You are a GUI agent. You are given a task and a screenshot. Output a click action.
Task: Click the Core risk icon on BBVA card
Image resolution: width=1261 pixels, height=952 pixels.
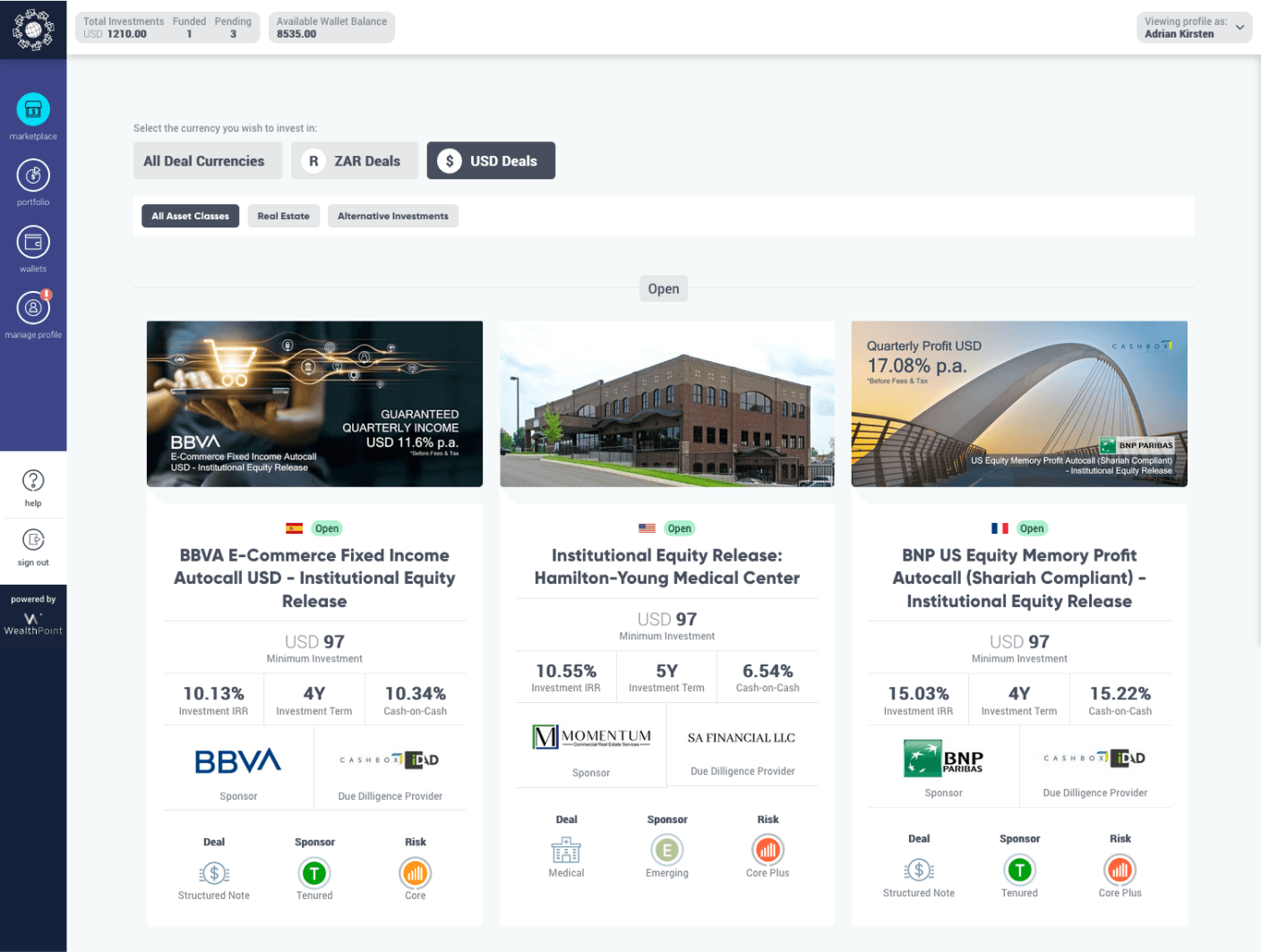[x=416, y=873]
